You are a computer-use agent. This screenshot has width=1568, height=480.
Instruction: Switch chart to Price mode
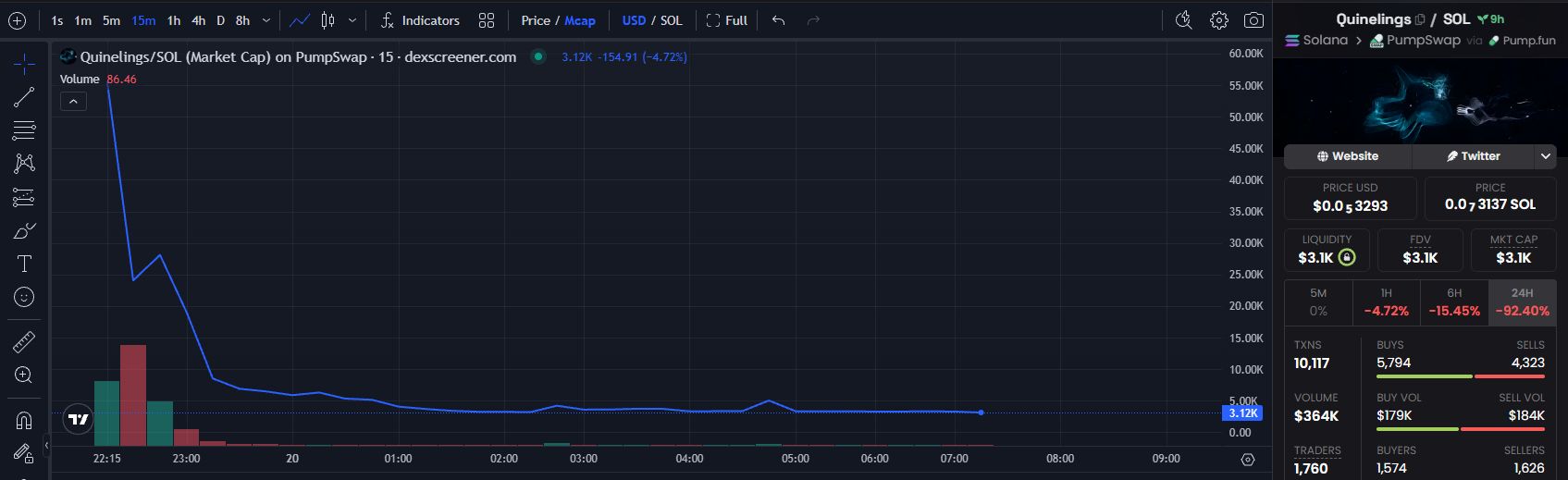[536, 20]
